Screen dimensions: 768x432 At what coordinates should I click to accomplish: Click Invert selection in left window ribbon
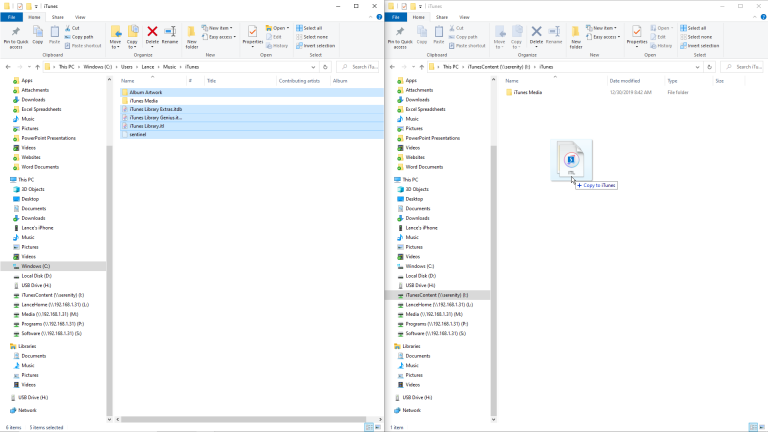click(x=315, y=46)
